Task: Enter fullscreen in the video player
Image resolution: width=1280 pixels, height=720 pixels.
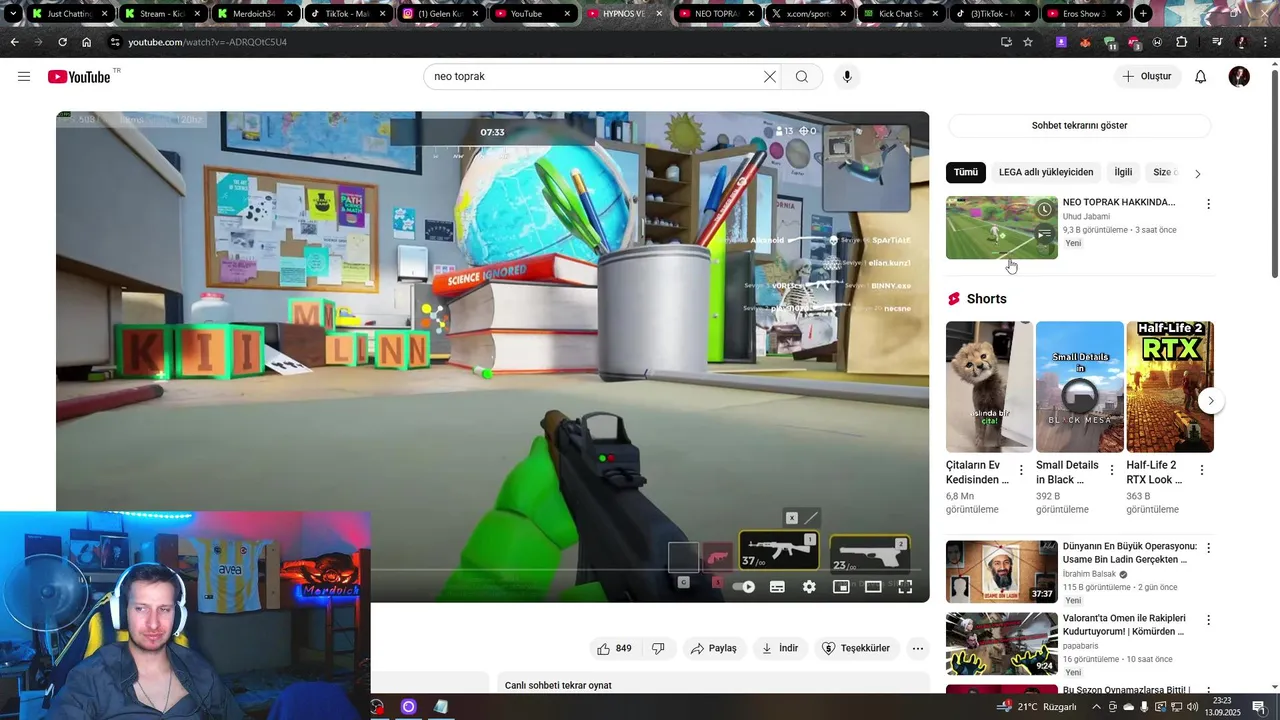Action: pyautogui.click(x=905, y=587)
